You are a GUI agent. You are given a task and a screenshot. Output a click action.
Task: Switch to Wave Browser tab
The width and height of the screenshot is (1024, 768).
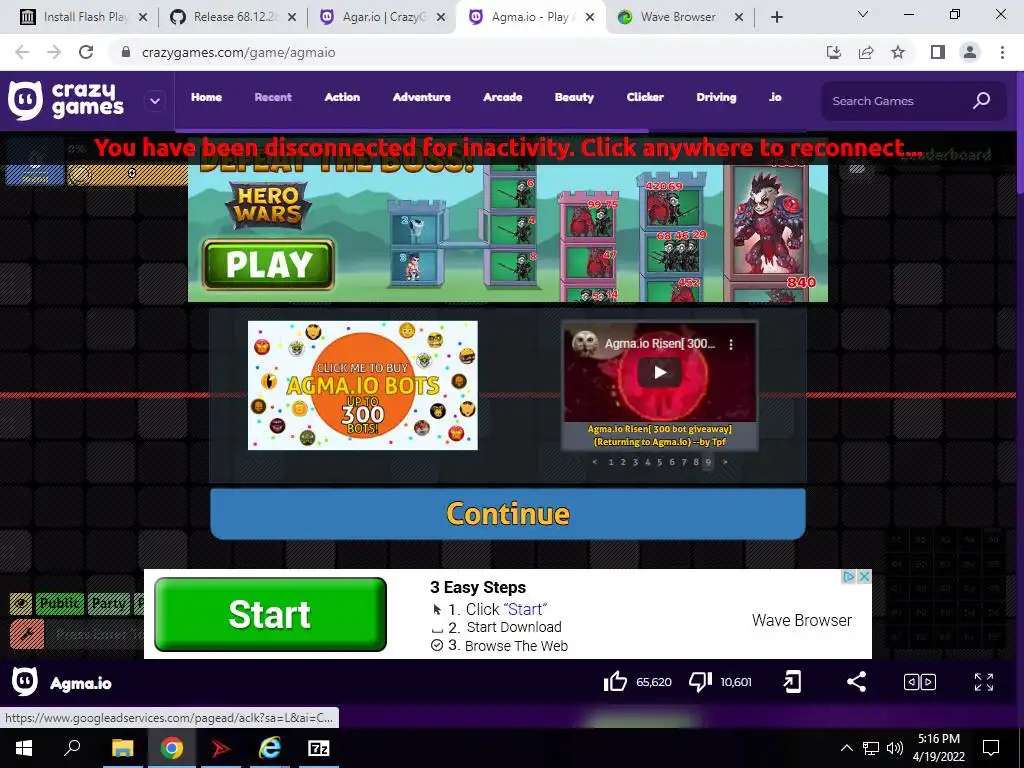click(679, 17)
